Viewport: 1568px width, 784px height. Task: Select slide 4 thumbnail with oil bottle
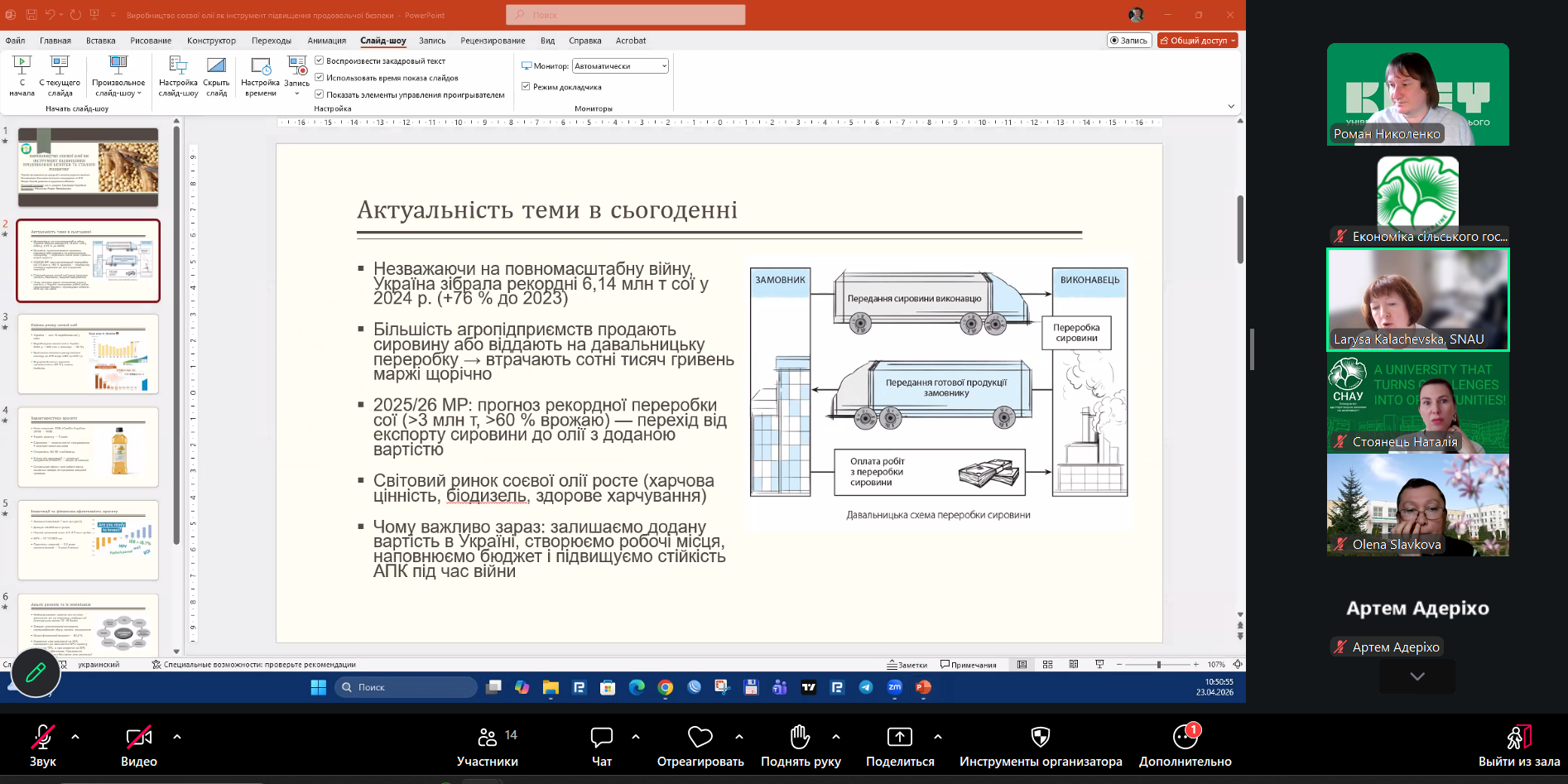pos(89,447)
